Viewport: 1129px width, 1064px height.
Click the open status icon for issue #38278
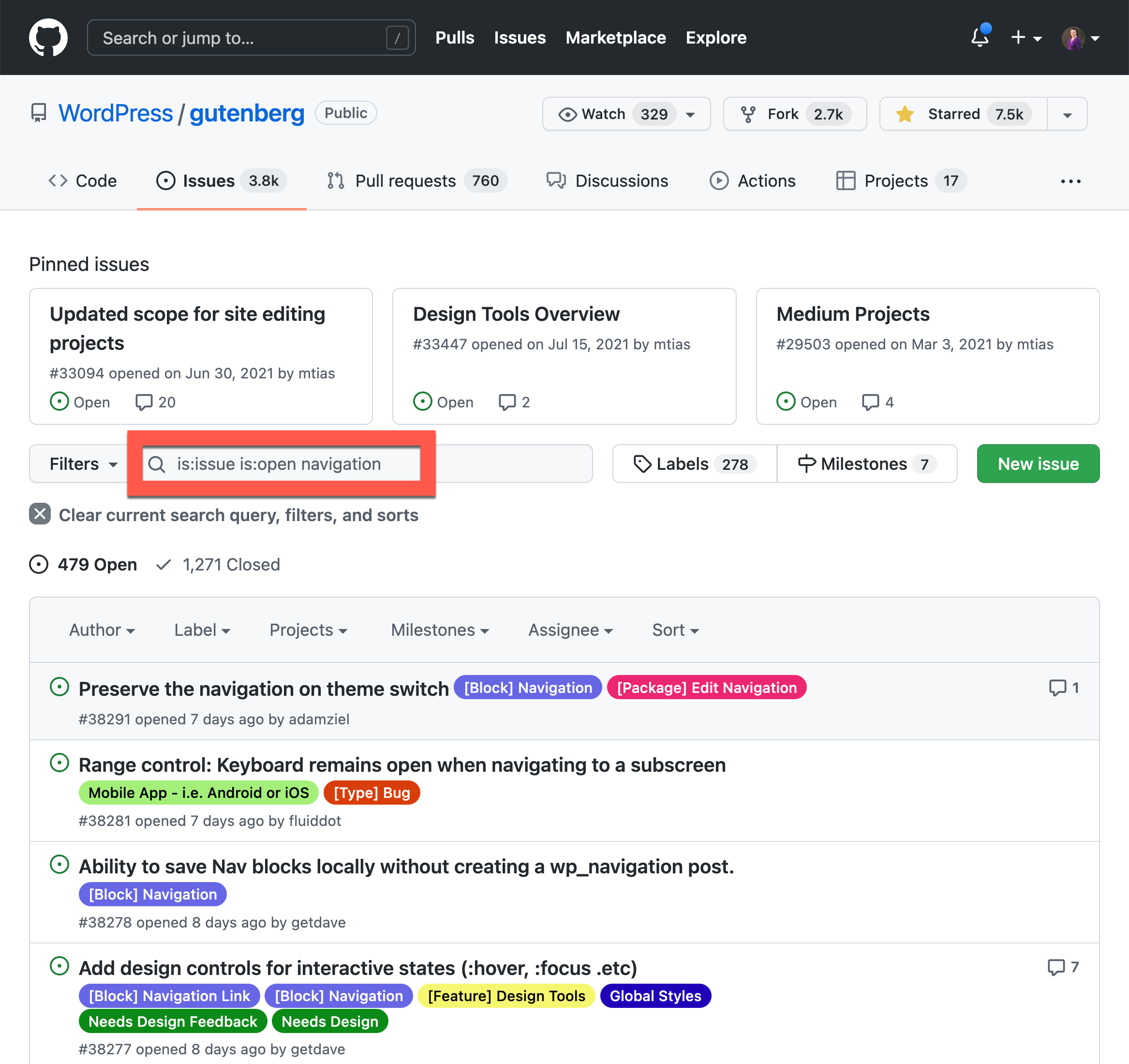[59, 865]
